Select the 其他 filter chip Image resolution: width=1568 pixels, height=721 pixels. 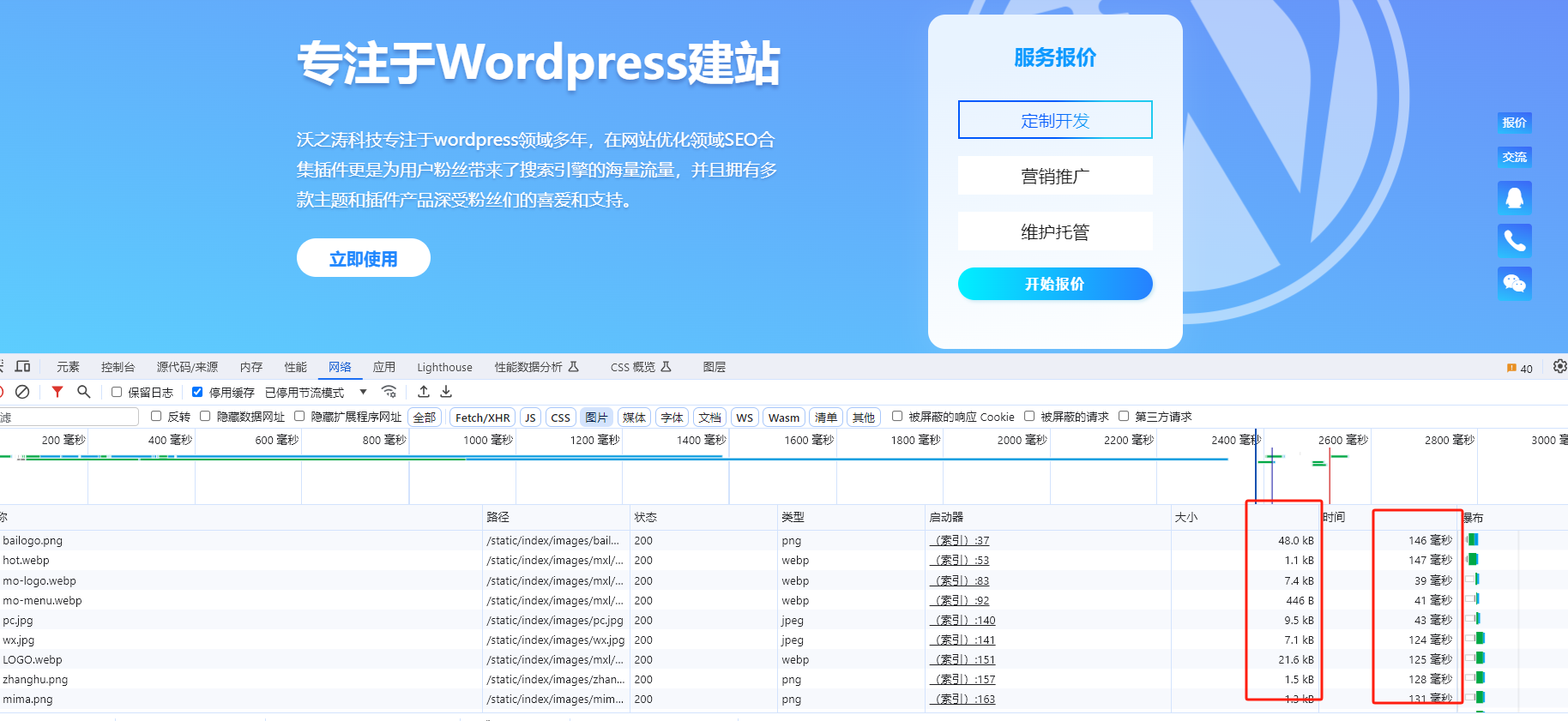pos(864,418)
